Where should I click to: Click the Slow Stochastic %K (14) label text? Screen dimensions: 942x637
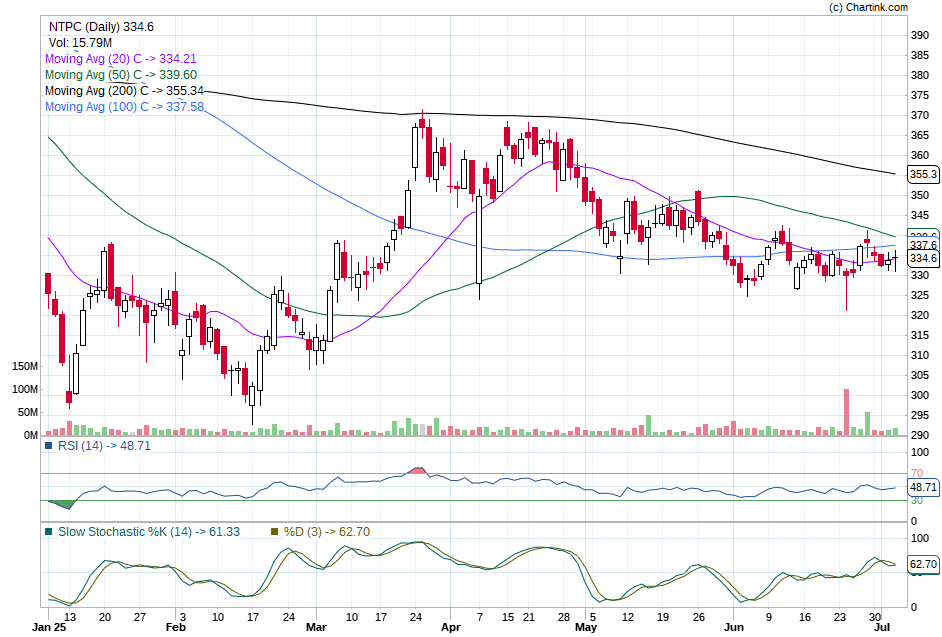click(x=148, y=532)
